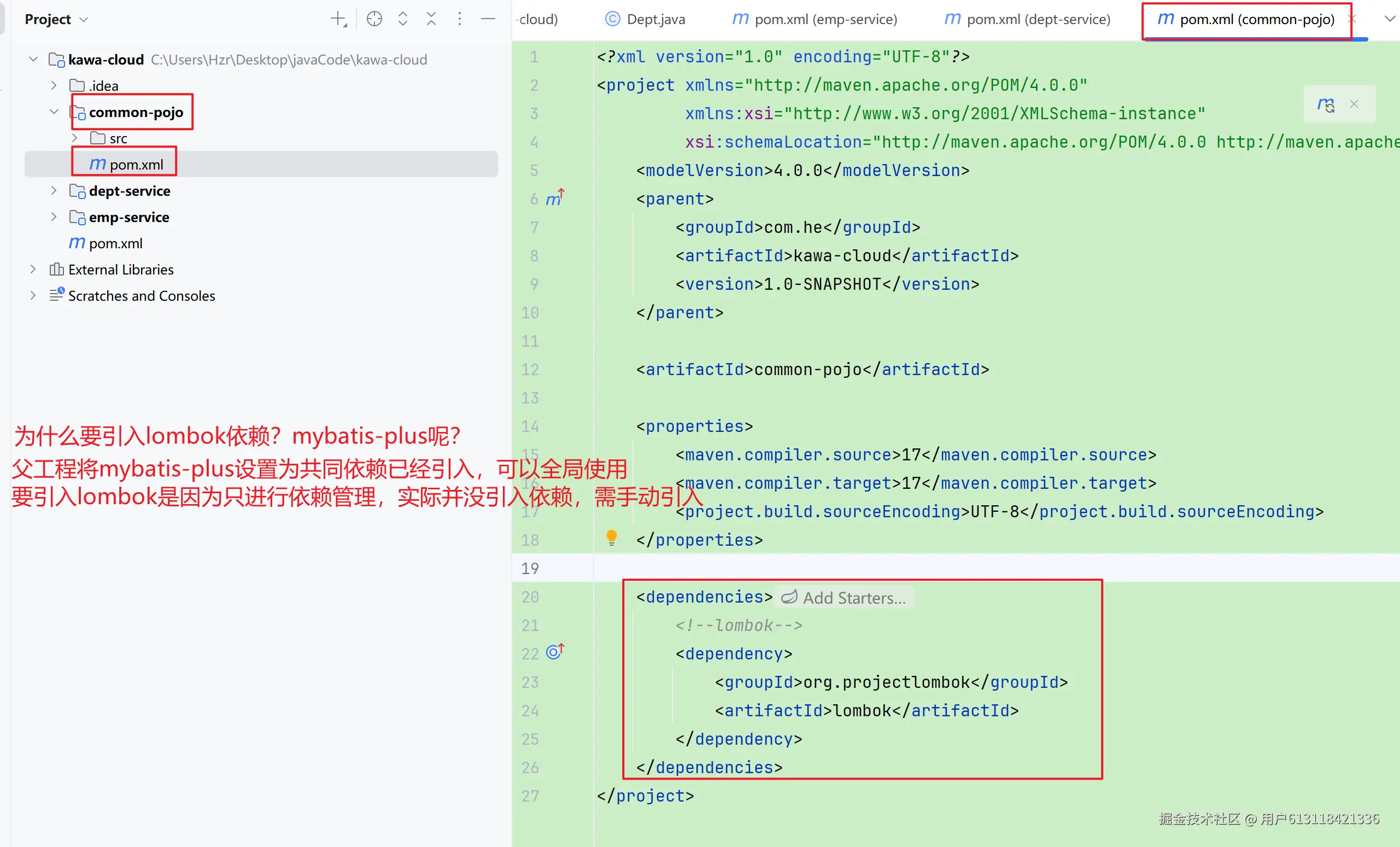Open the root pom.xml under kawa-cloud
1400x847 pixels.
tap(115, 243)
